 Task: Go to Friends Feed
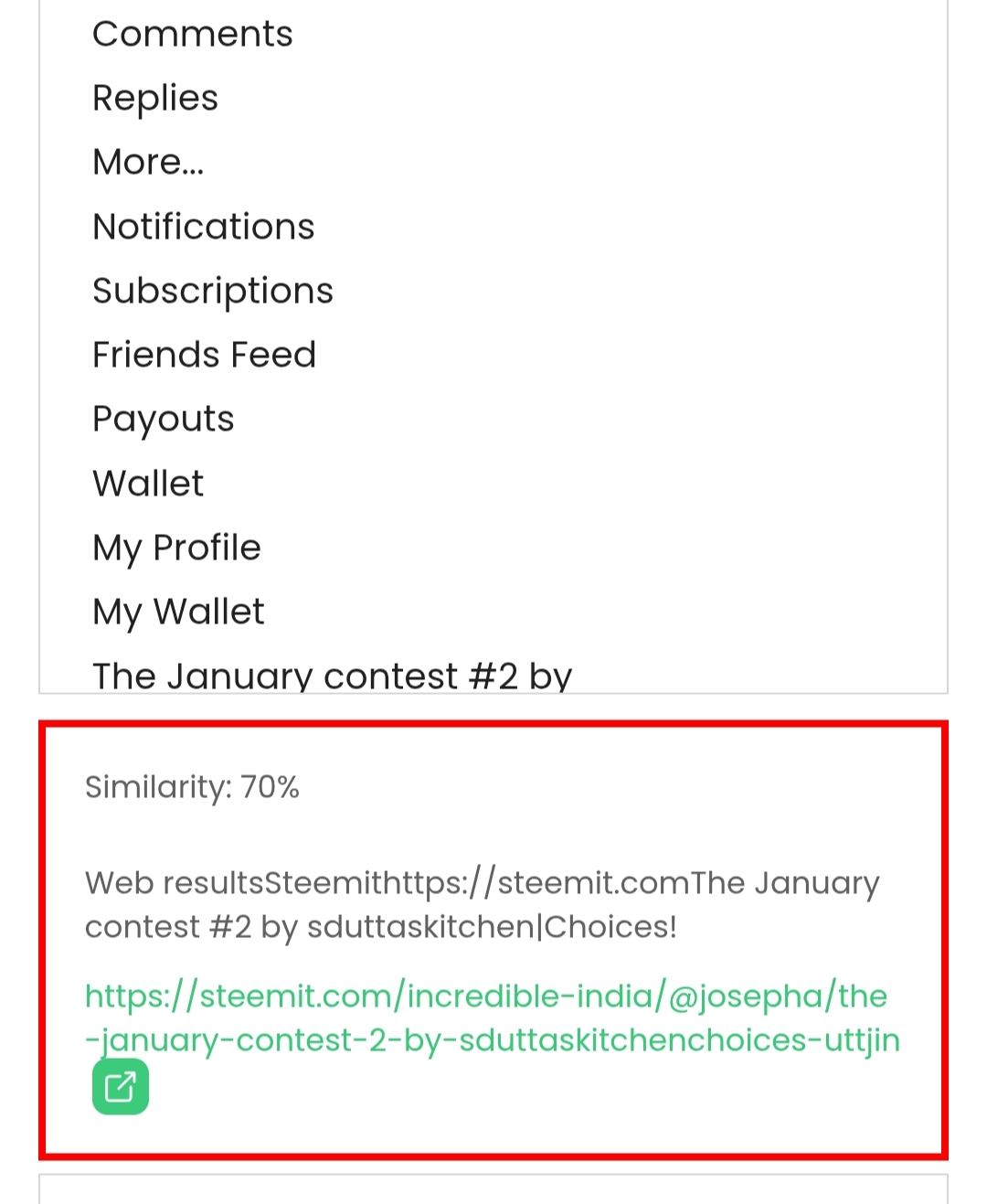(x=205, y=355)
